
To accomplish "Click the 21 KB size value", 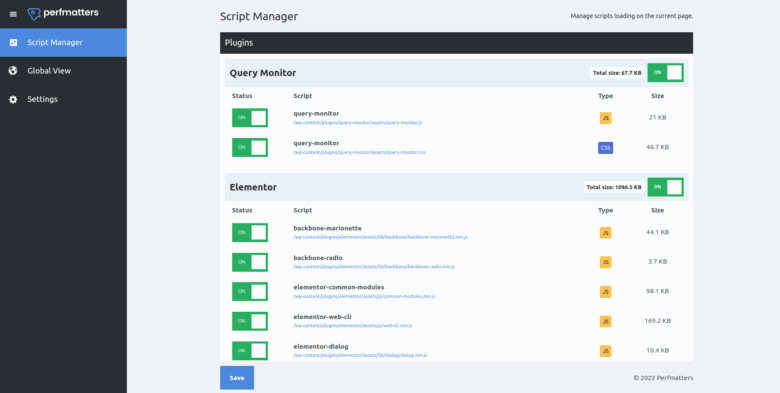I will [658, 118].
